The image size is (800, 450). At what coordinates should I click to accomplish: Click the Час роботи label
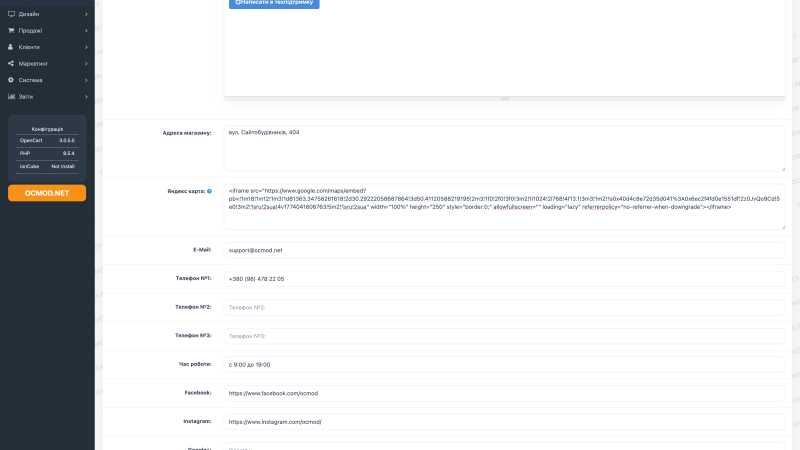point(195,364)
